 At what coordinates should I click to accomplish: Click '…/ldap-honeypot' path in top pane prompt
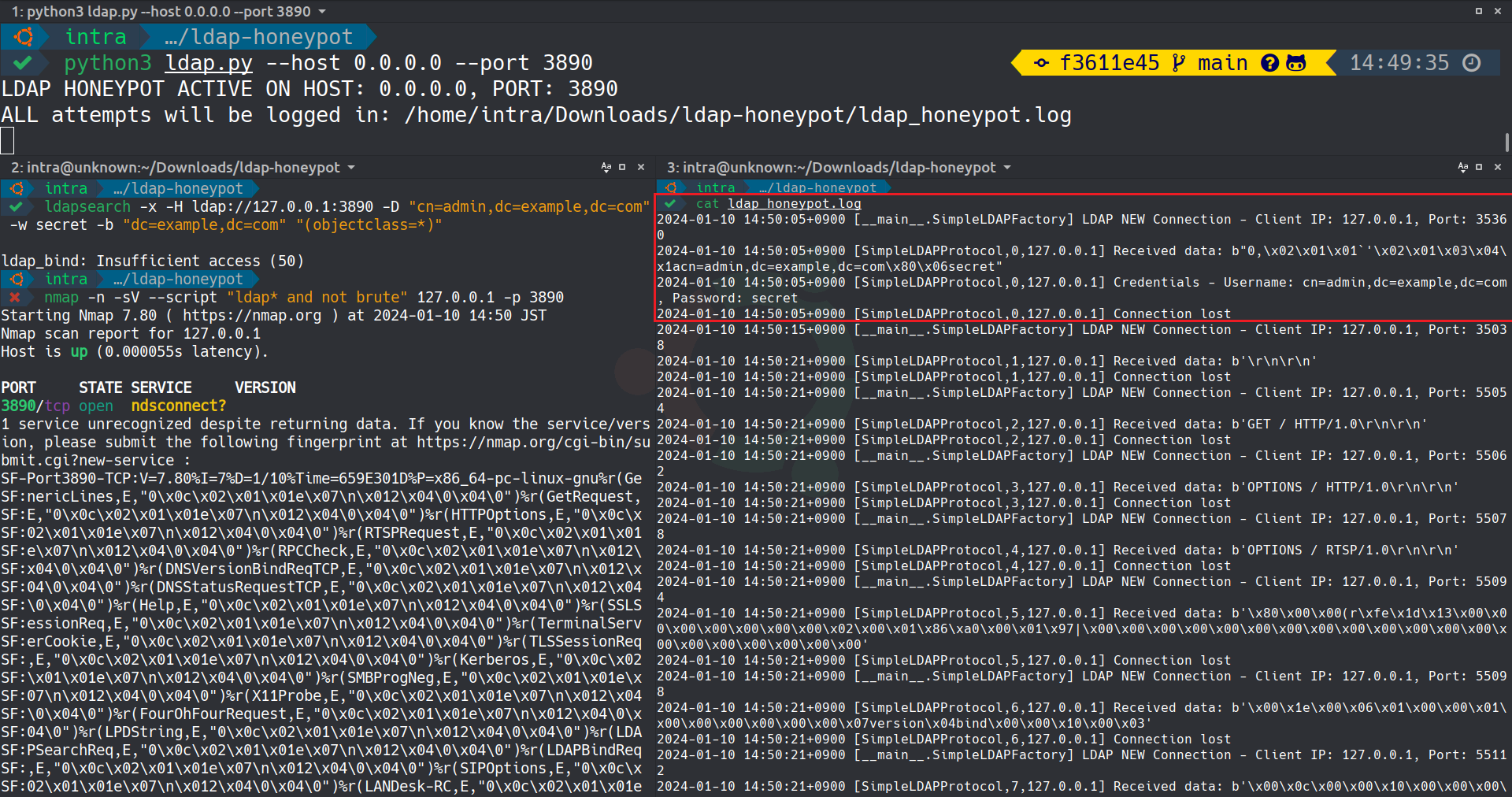pos(259,37)
